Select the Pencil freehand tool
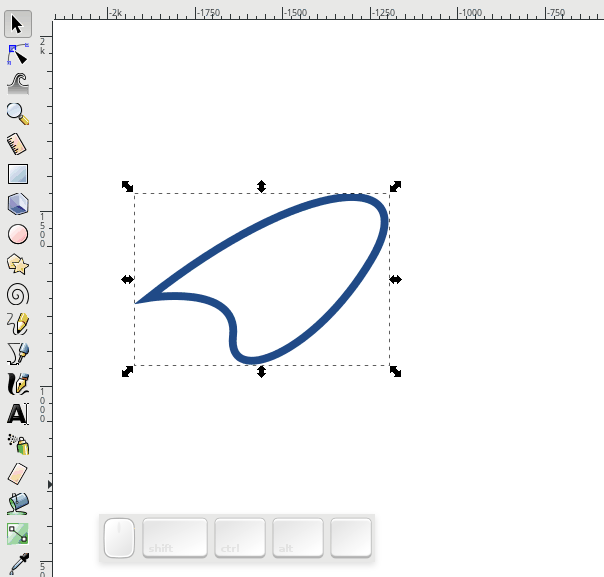This screenshot has height=577, width=604. [x=18, y=324]
